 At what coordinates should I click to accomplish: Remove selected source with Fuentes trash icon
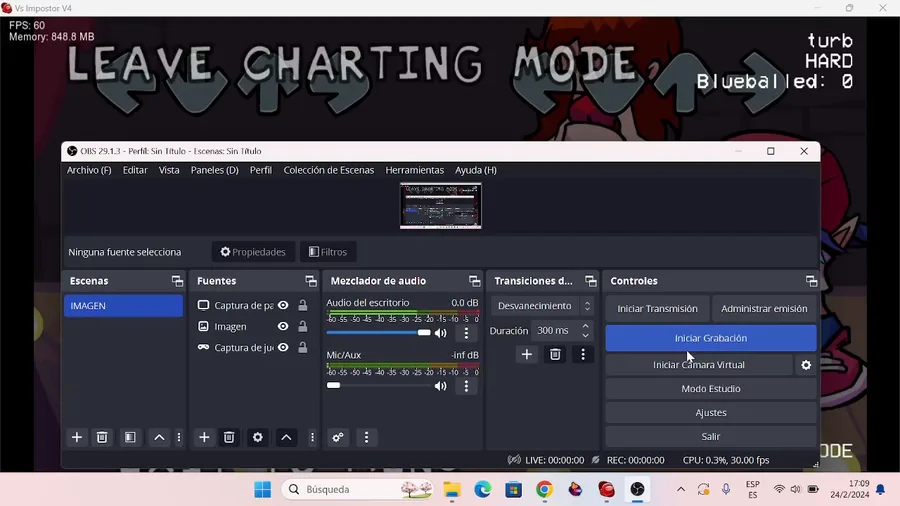click(229, 437)
